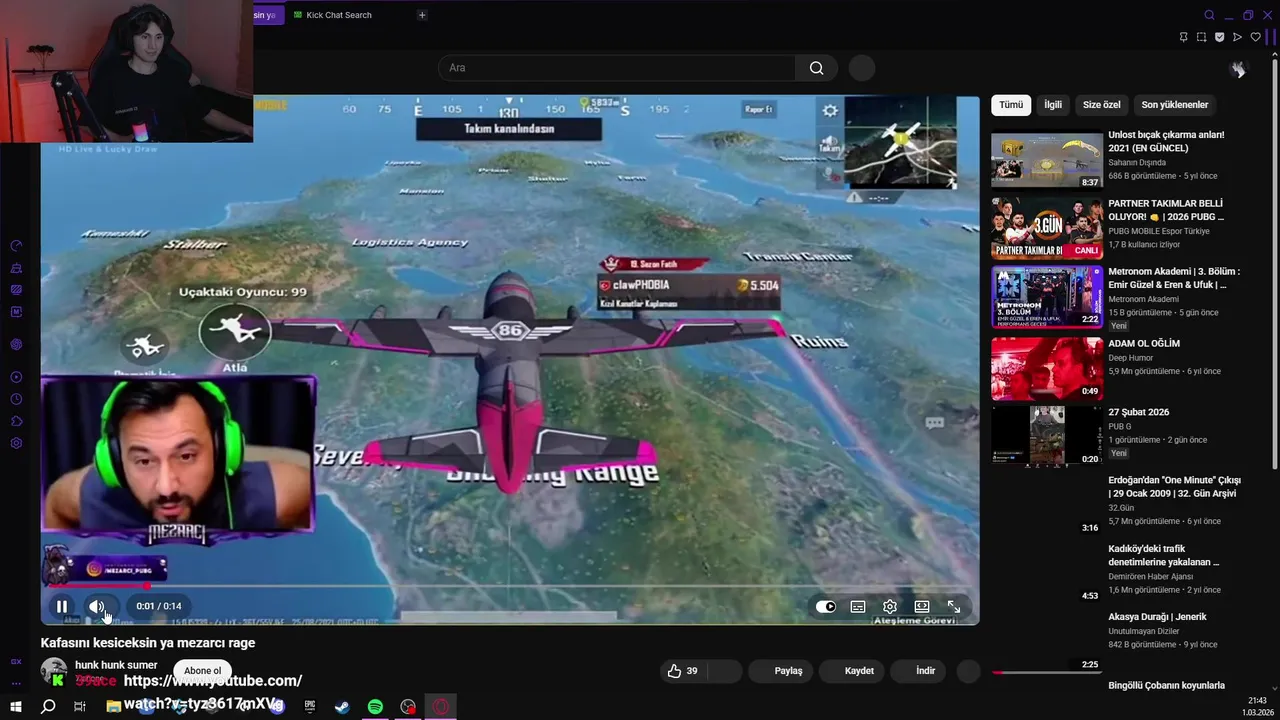
Task: Open the 'PARTNER TAKIMLAR BELLİ OLUYOR' live thumbnail
Action: coord(1047,229)
